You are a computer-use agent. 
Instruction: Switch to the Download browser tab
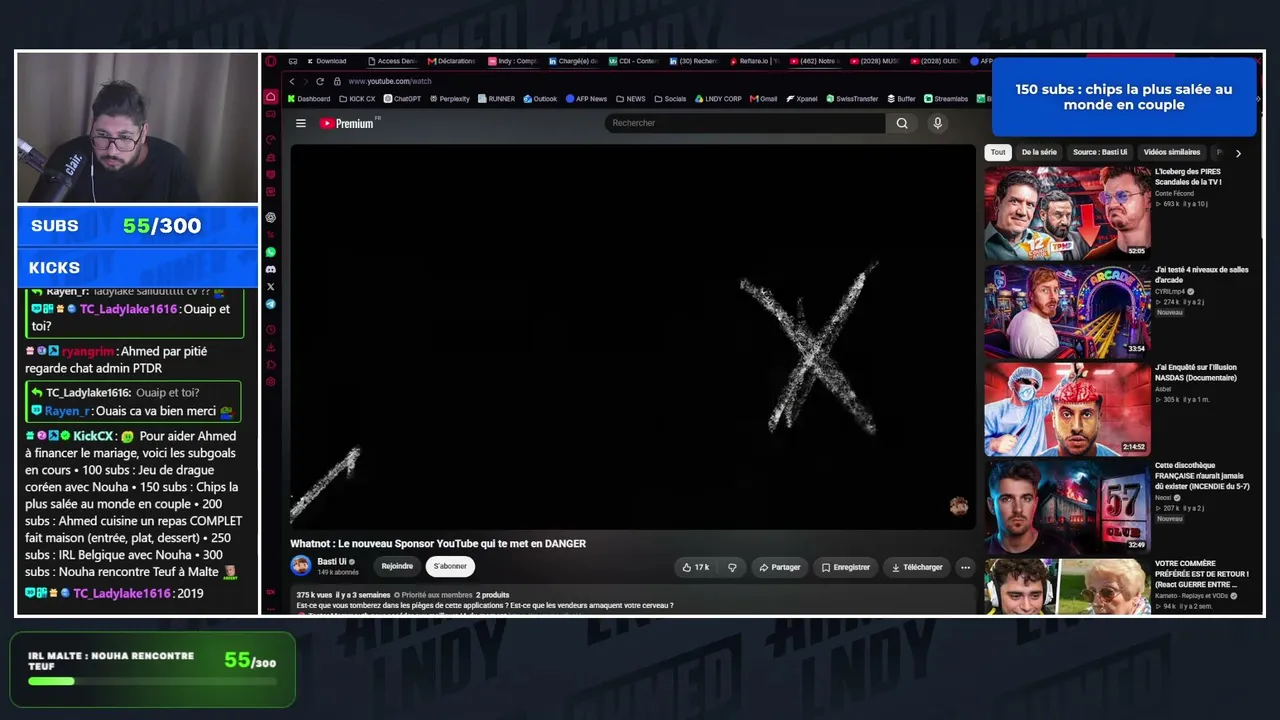point(326,61)
